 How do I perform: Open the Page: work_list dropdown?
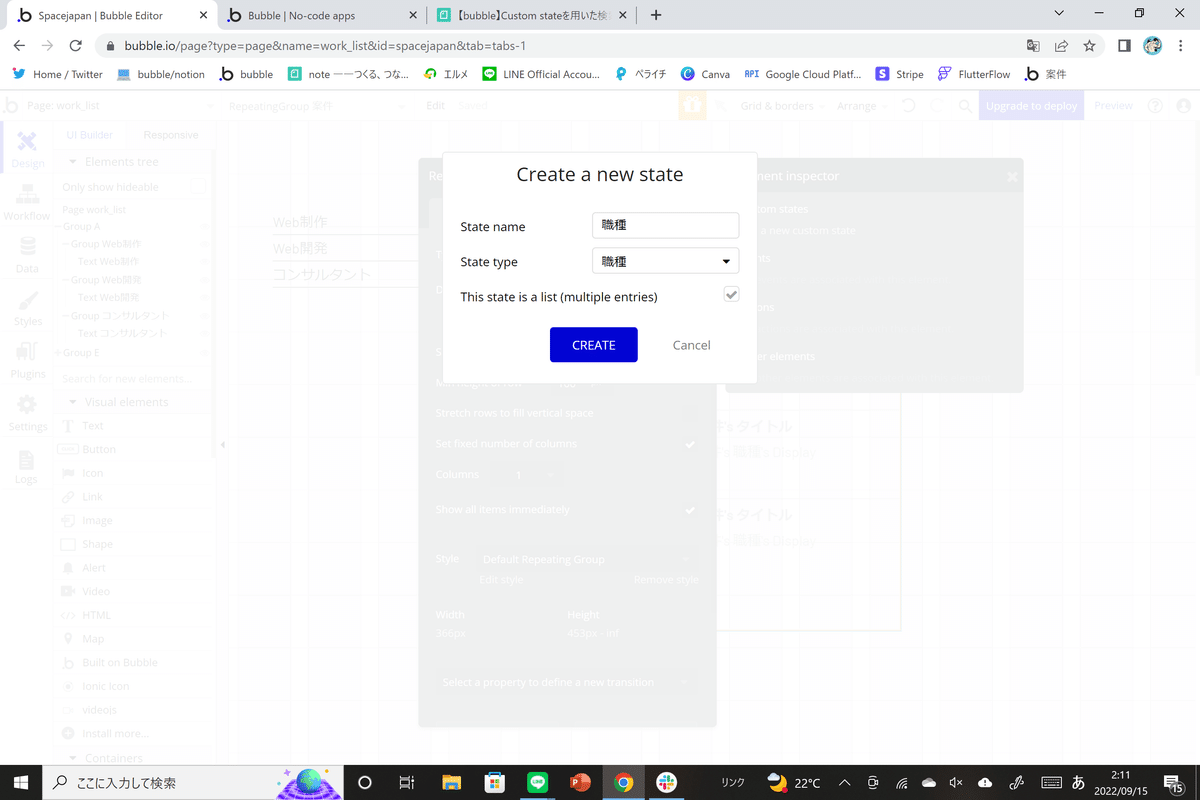118,106
